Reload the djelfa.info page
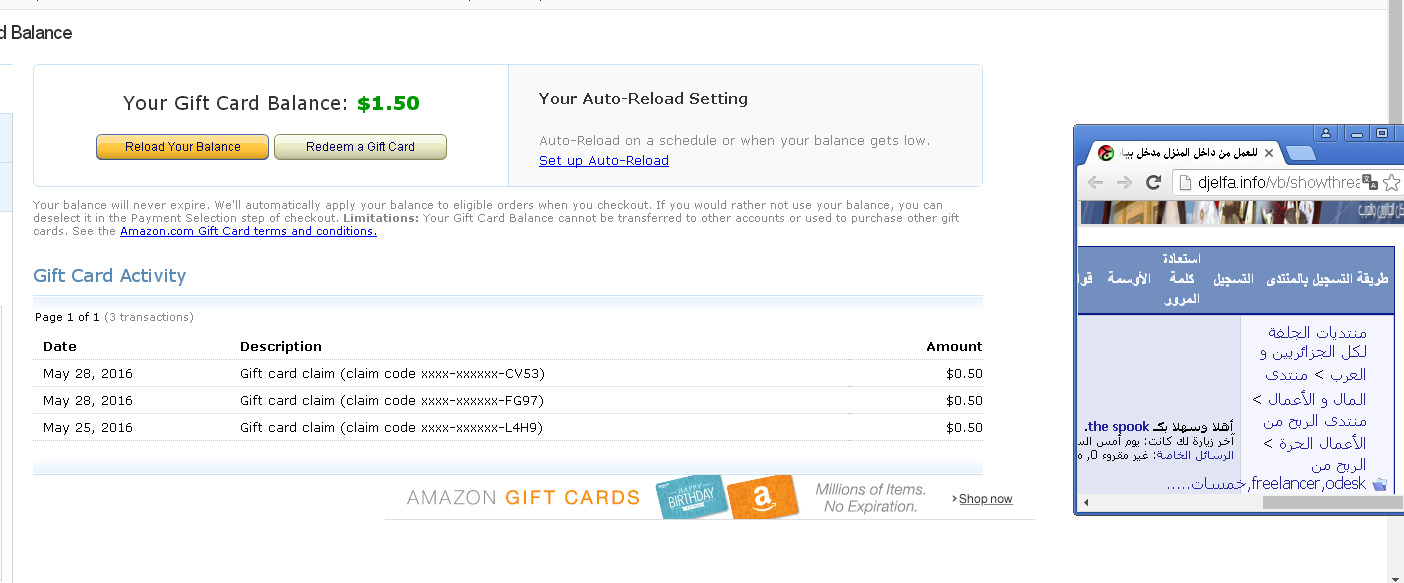The image size is (1404, 583). pyautogui.click(x=1153, y=182)
